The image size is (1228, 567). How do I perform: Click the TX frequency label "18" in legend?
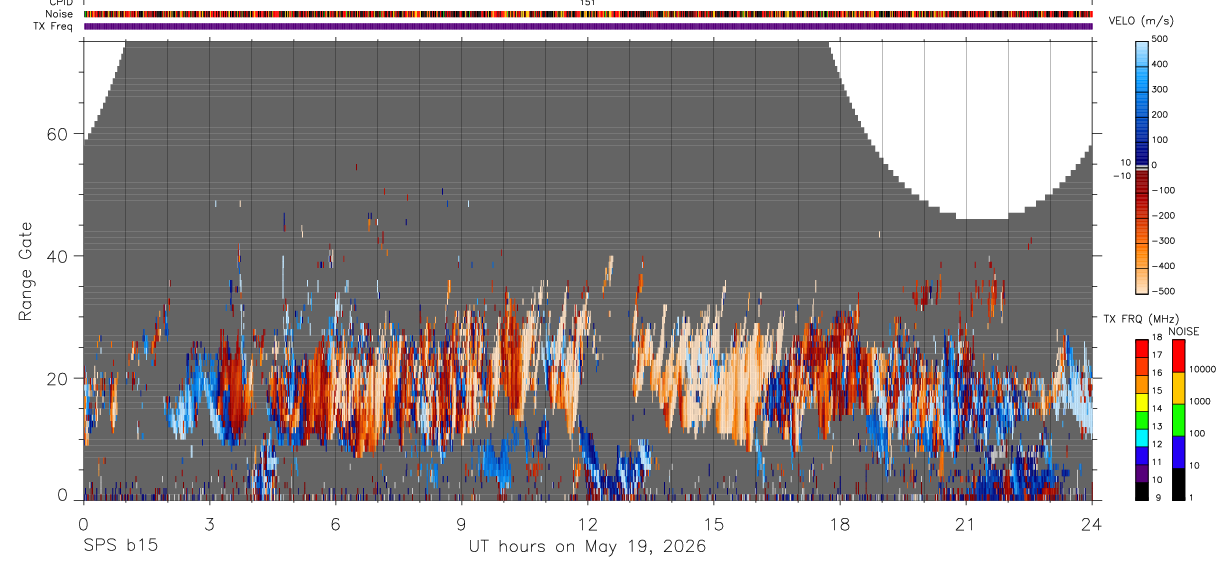pos(1157,338)
